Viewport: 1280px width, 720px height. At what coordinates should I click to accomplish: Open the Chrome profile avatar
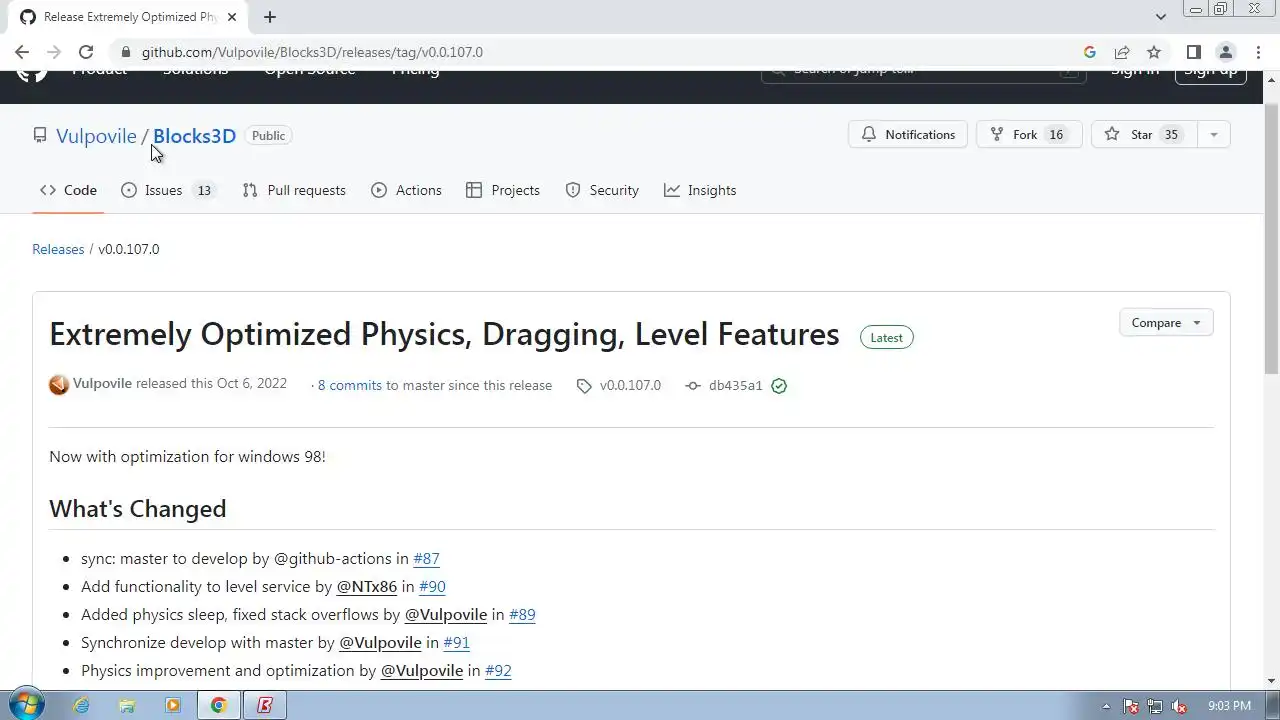(1226, 52)
